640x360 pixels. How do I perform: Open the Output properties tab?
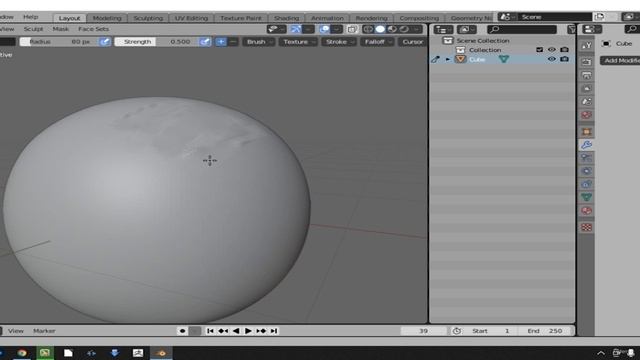click(x=587, y=75)
